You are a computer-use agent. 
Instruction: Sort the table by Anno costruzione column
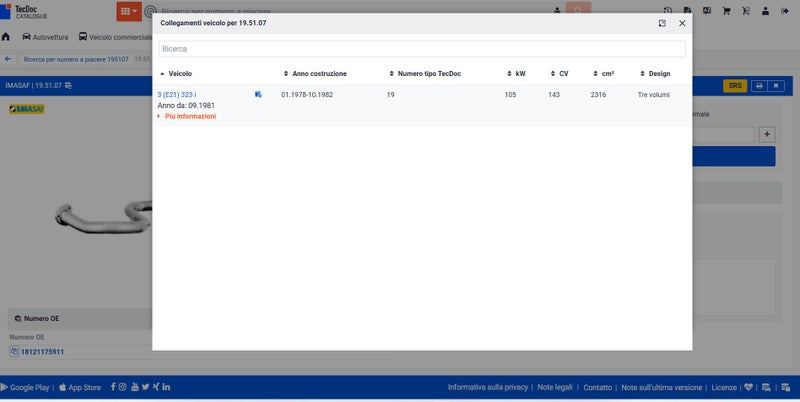click(x=319, y=74)
